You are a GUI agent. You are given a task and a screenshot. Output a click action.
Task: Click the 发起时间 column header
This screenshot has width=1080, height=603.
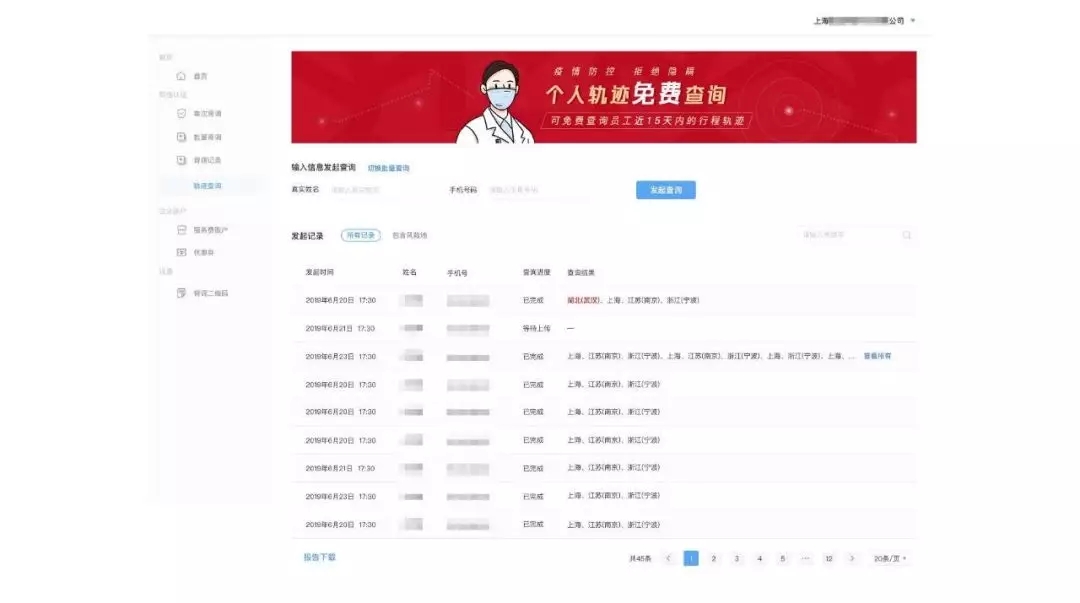(320, 272)
